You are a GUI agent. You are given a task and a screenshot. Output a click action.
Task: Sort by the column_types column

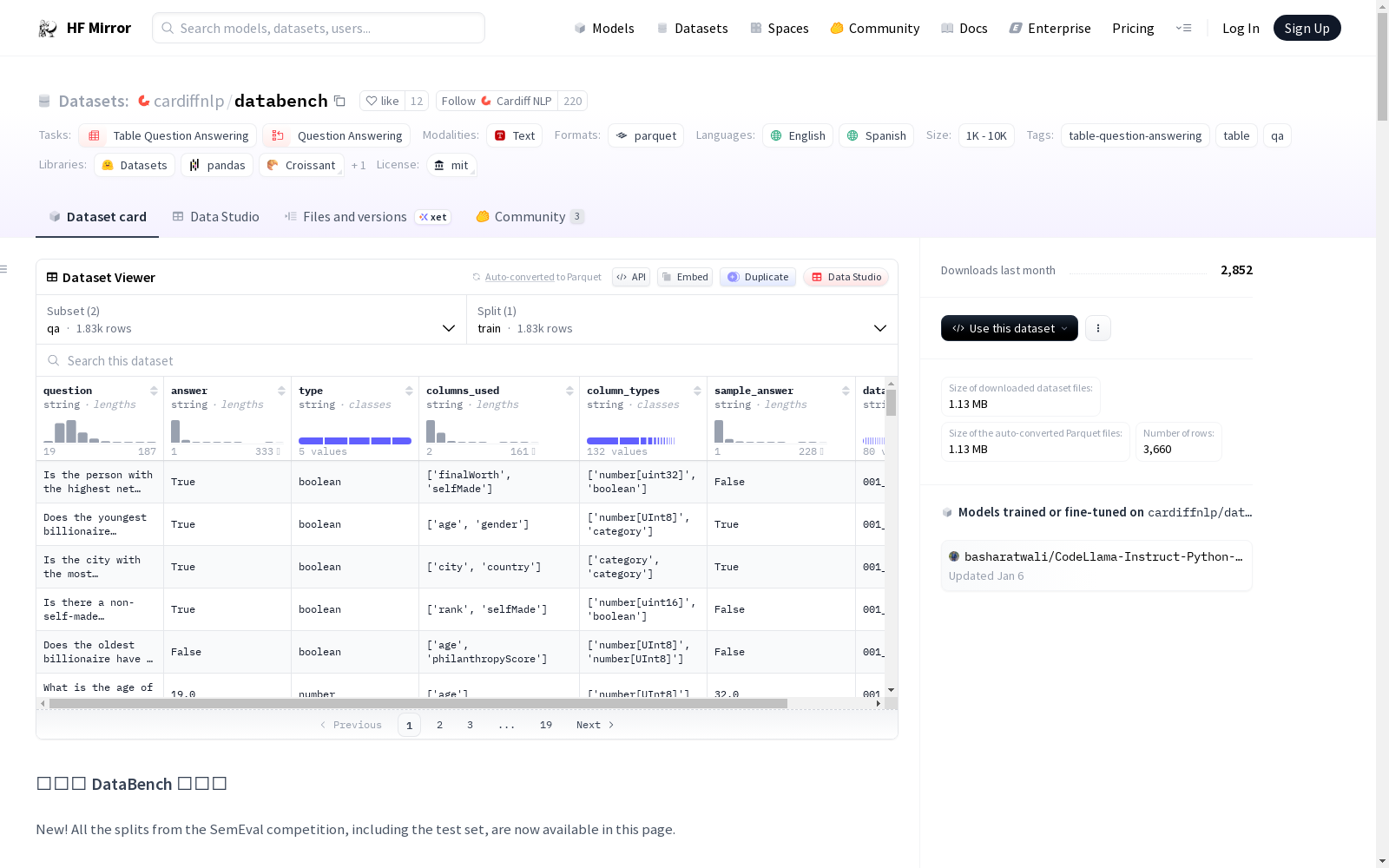(x=697, y=391)
